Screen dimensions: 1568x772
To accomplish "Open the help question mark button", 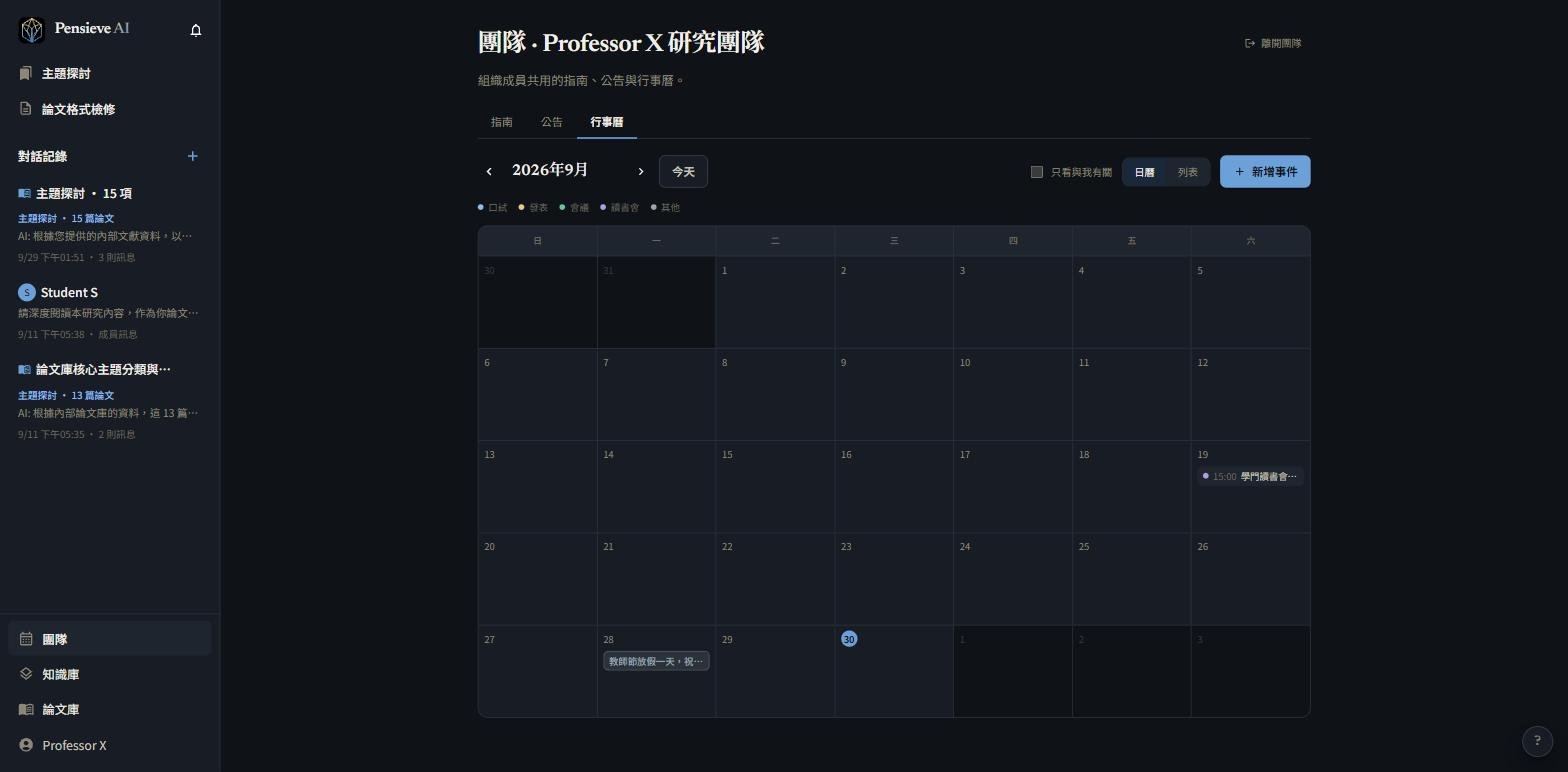I will coord(1537,741).
